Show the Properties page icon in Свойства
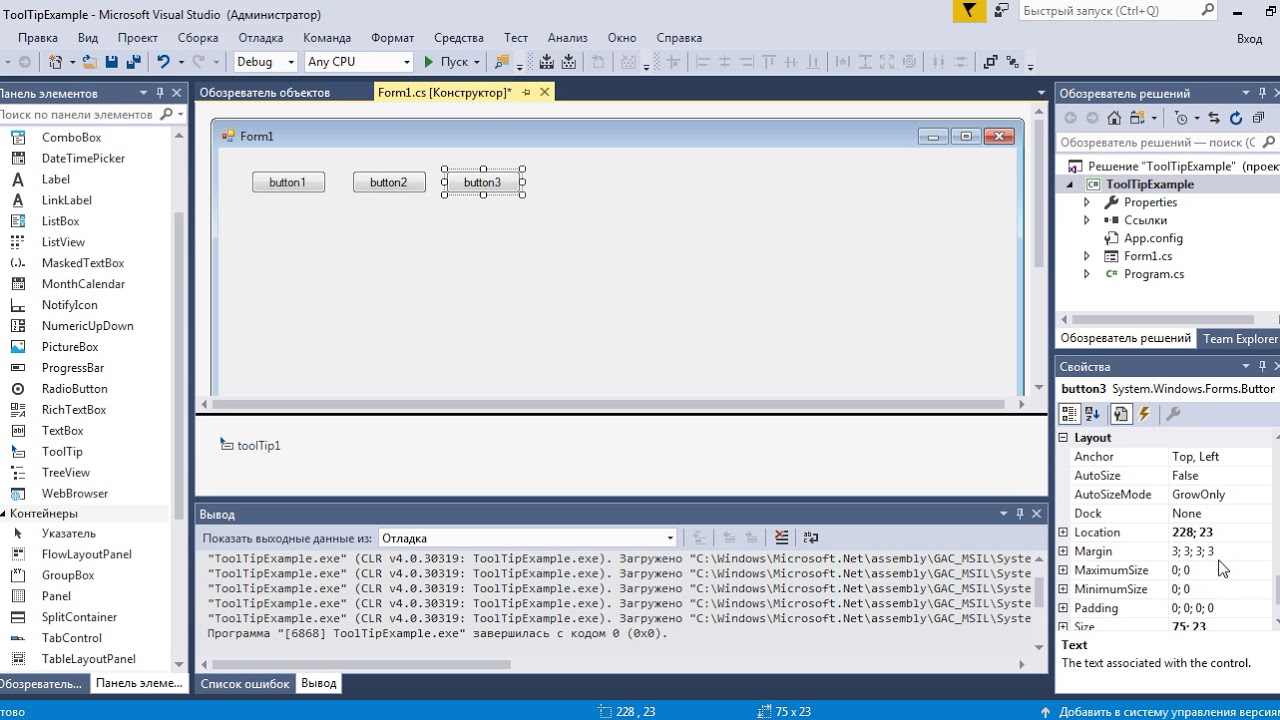 [x=1121, y=414]
